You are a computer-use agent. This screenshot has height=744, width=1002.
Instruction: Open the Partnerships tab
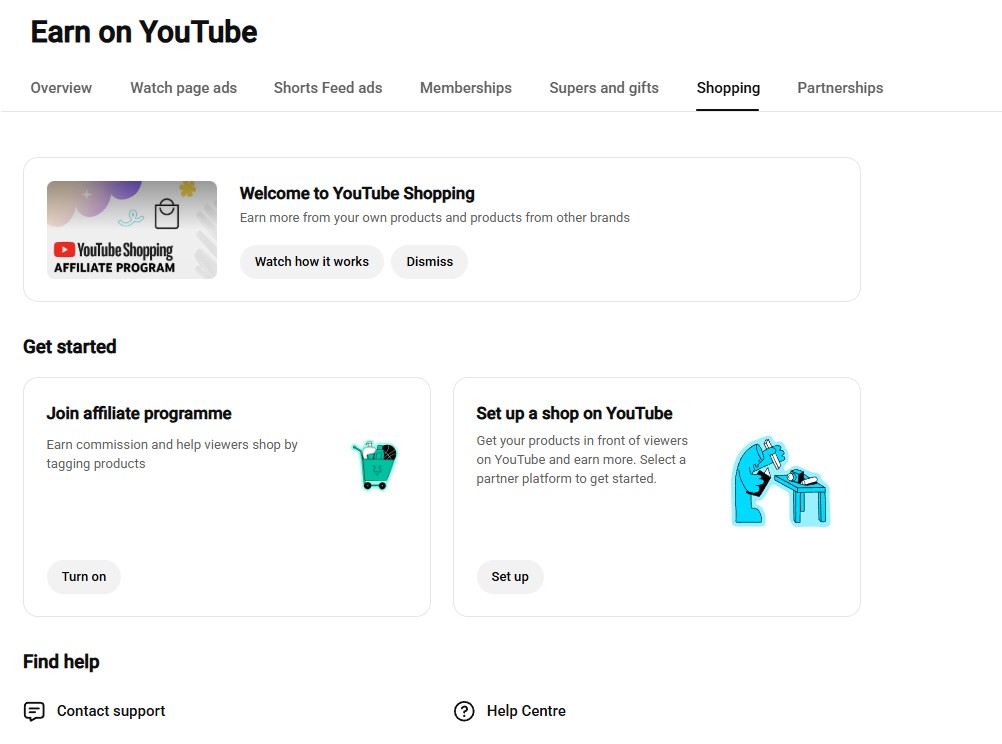(x=840, y=88)
